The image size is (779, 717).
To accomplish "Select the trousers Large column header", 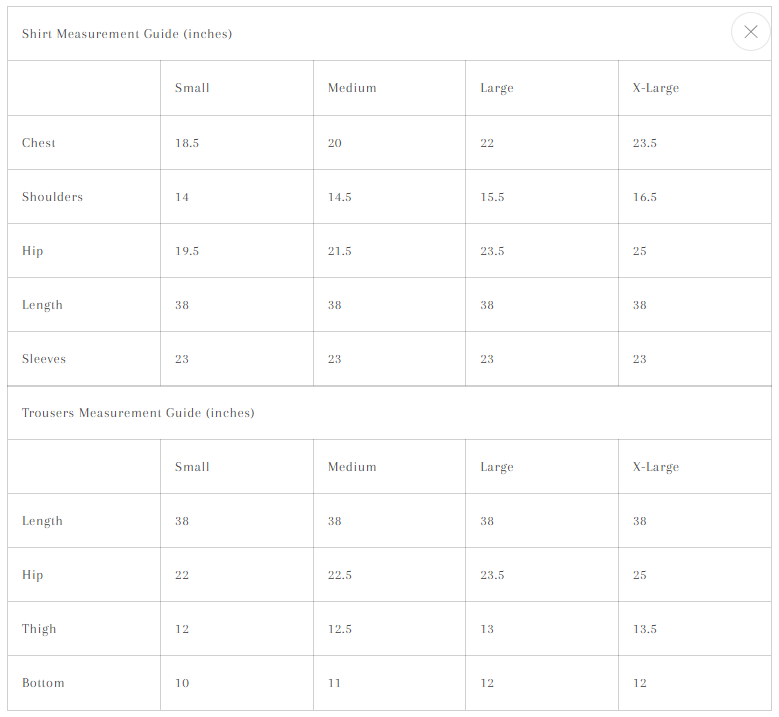I will 497,467.
